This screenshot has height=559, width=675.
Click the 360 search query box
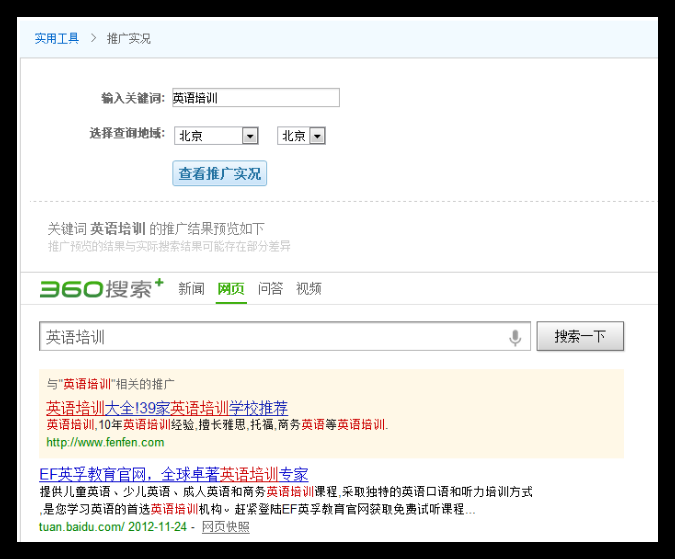coord(285,336)
